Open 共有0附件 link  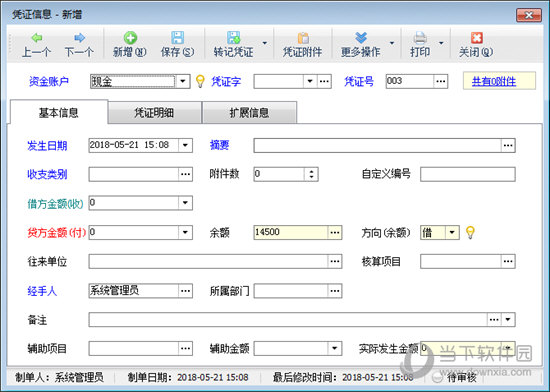pyautogui.click(x=494, y=82)
